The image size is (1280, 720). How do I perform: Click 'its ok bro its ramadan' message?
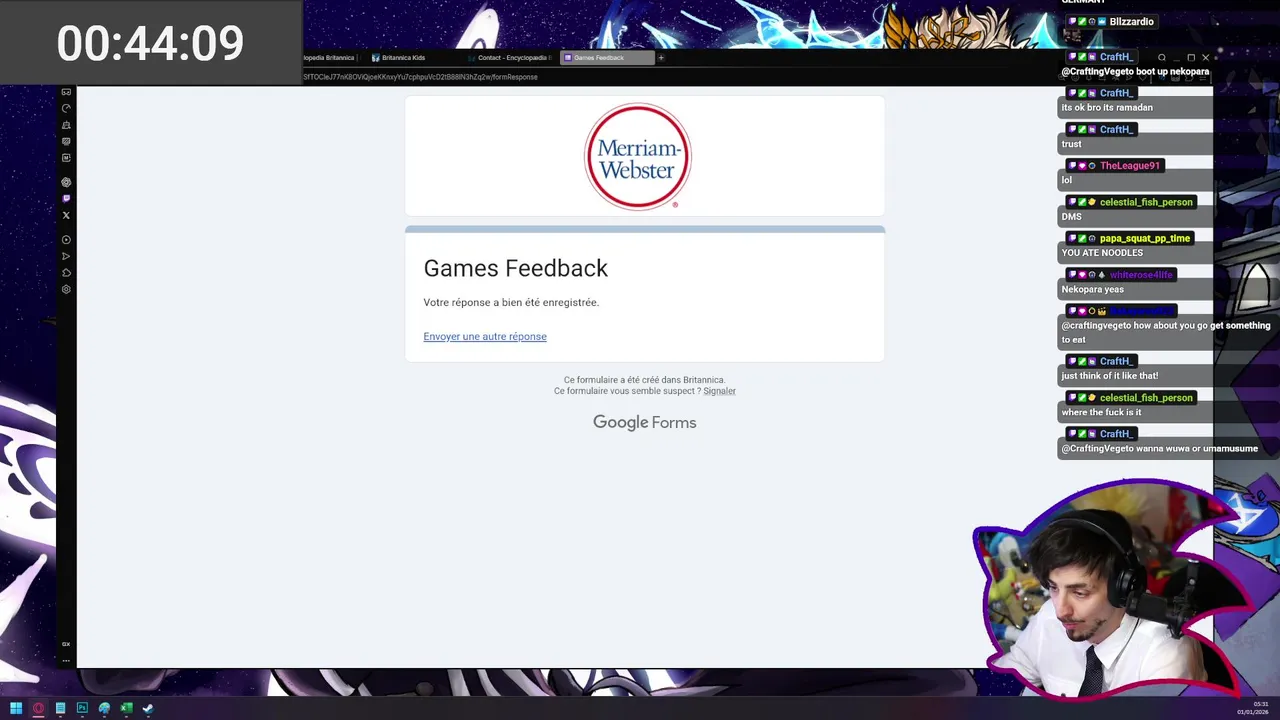tap(1107, 107)
